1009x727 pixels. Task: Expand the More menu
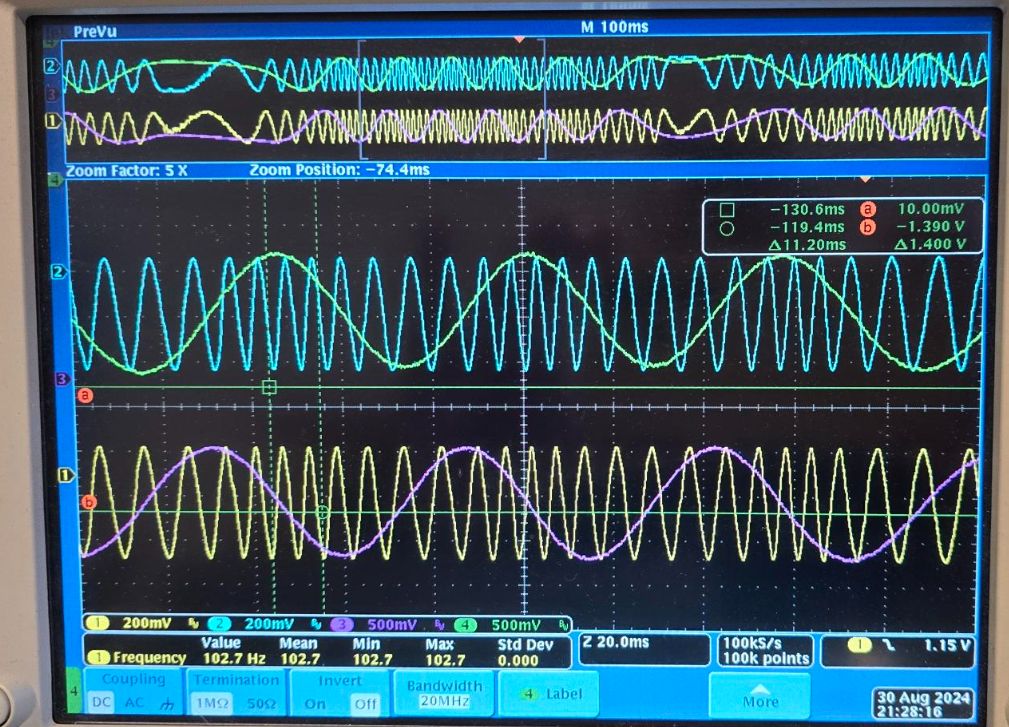pos(759,695)
